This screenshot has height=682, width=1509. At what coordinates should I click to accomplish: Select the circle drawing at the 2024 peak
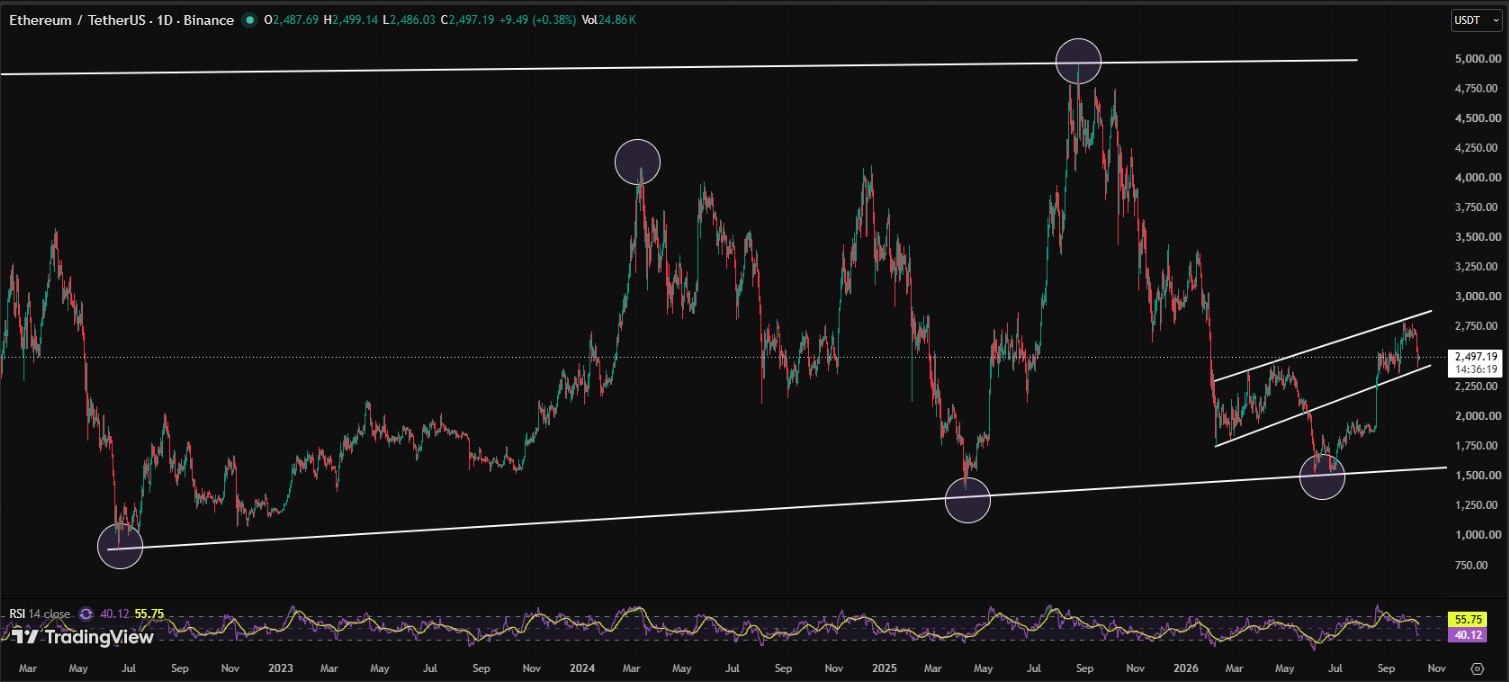pos(638,162)
